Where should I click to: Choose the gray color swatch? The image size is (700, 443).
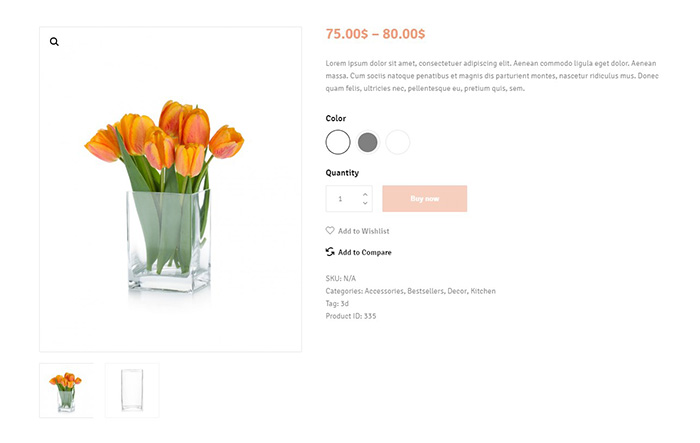tap(367, 142)
